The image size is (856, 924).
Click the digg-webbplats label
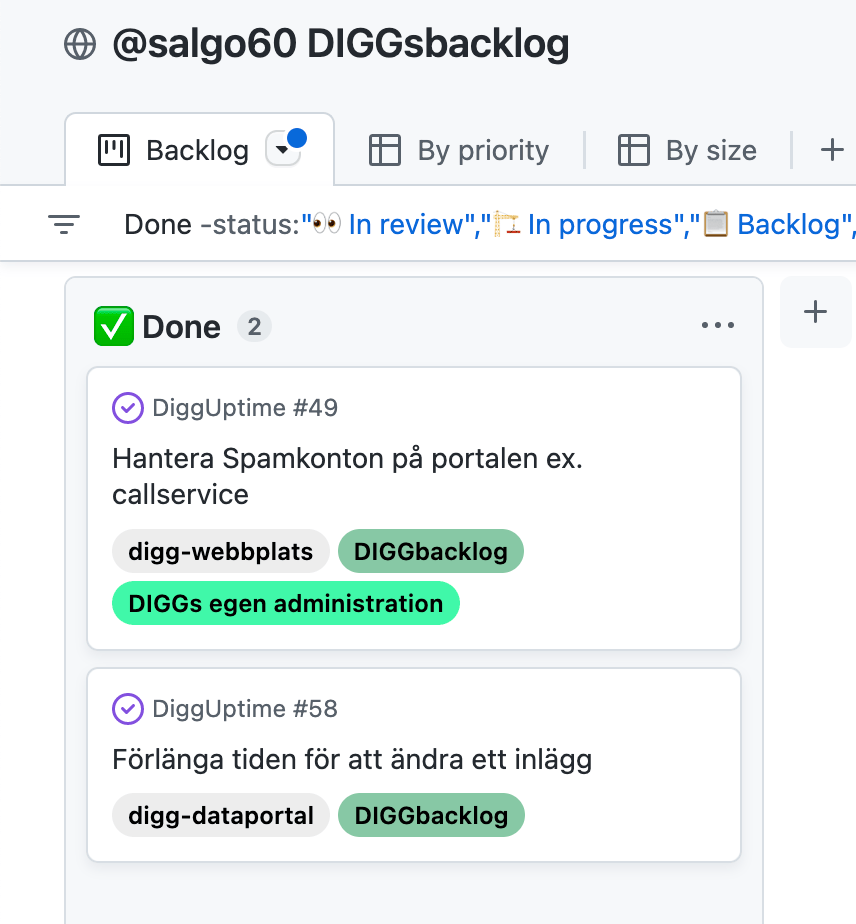coord(220,551)
